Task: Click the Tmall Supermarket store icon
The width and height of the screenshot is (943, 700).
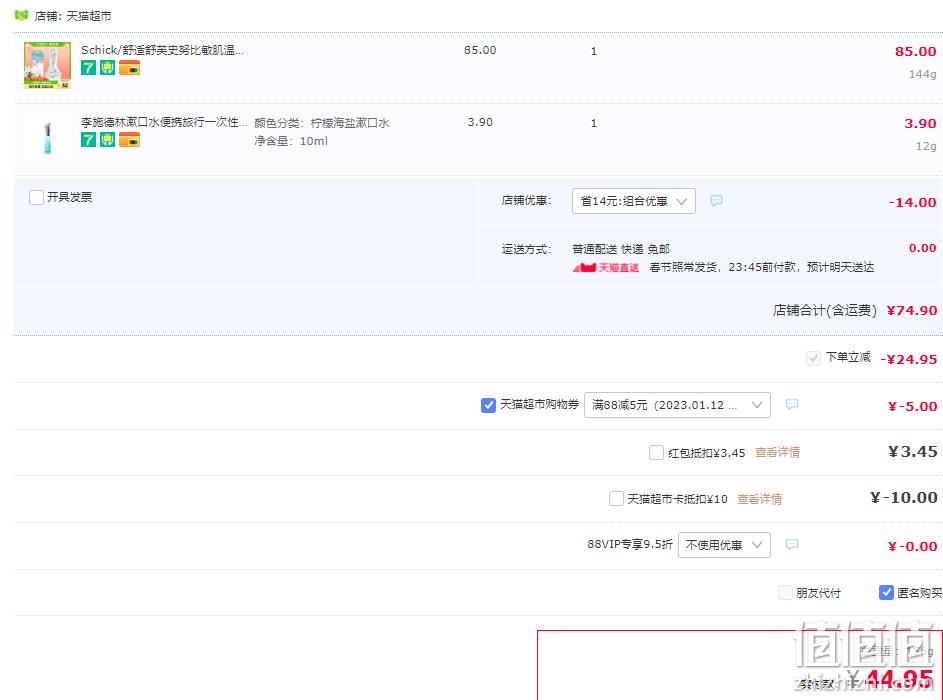Action: pyautogui.click(x=21, y=15)
